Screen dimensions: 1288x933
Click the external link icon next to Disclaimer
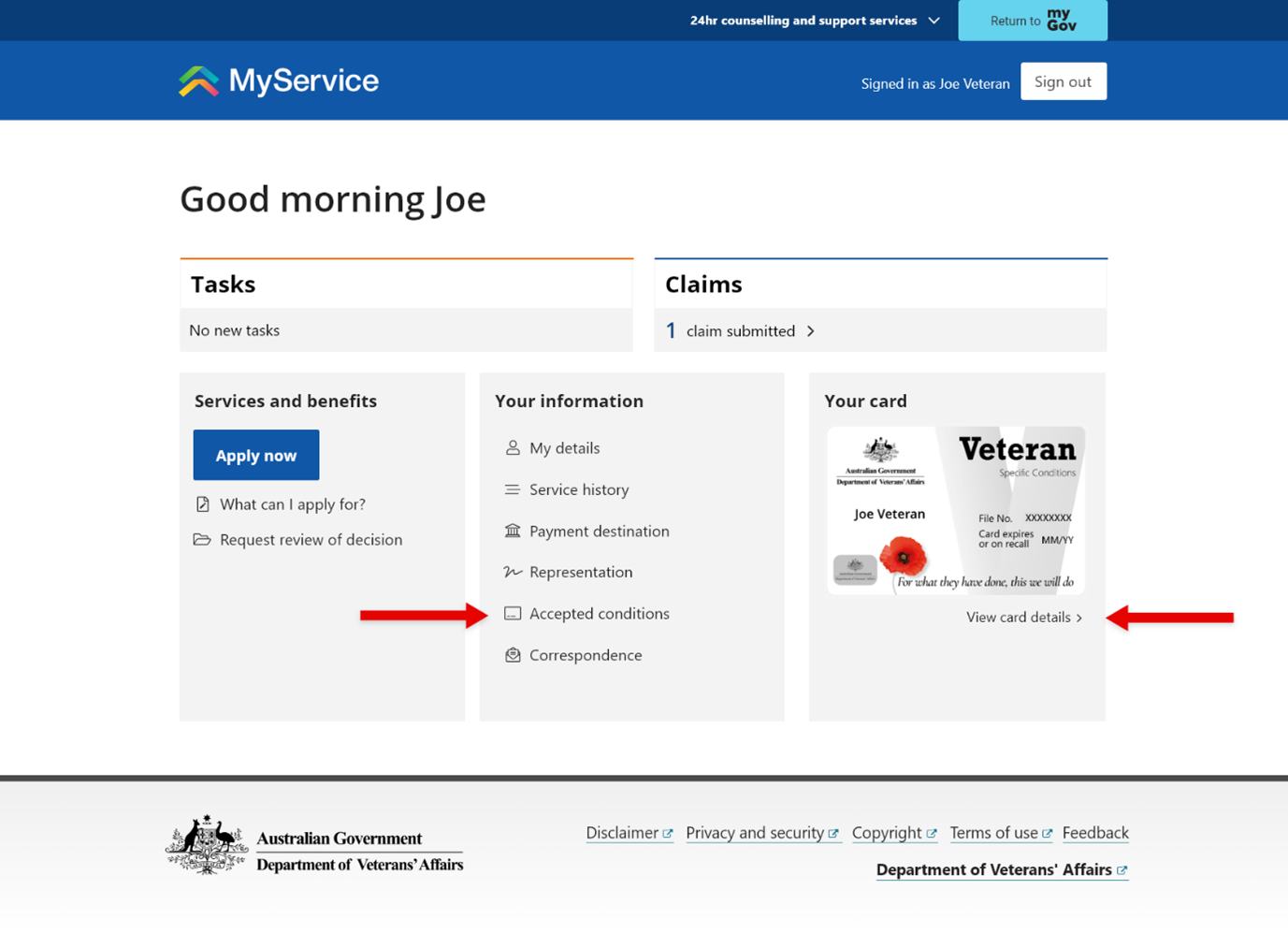[x=668, y=831]
